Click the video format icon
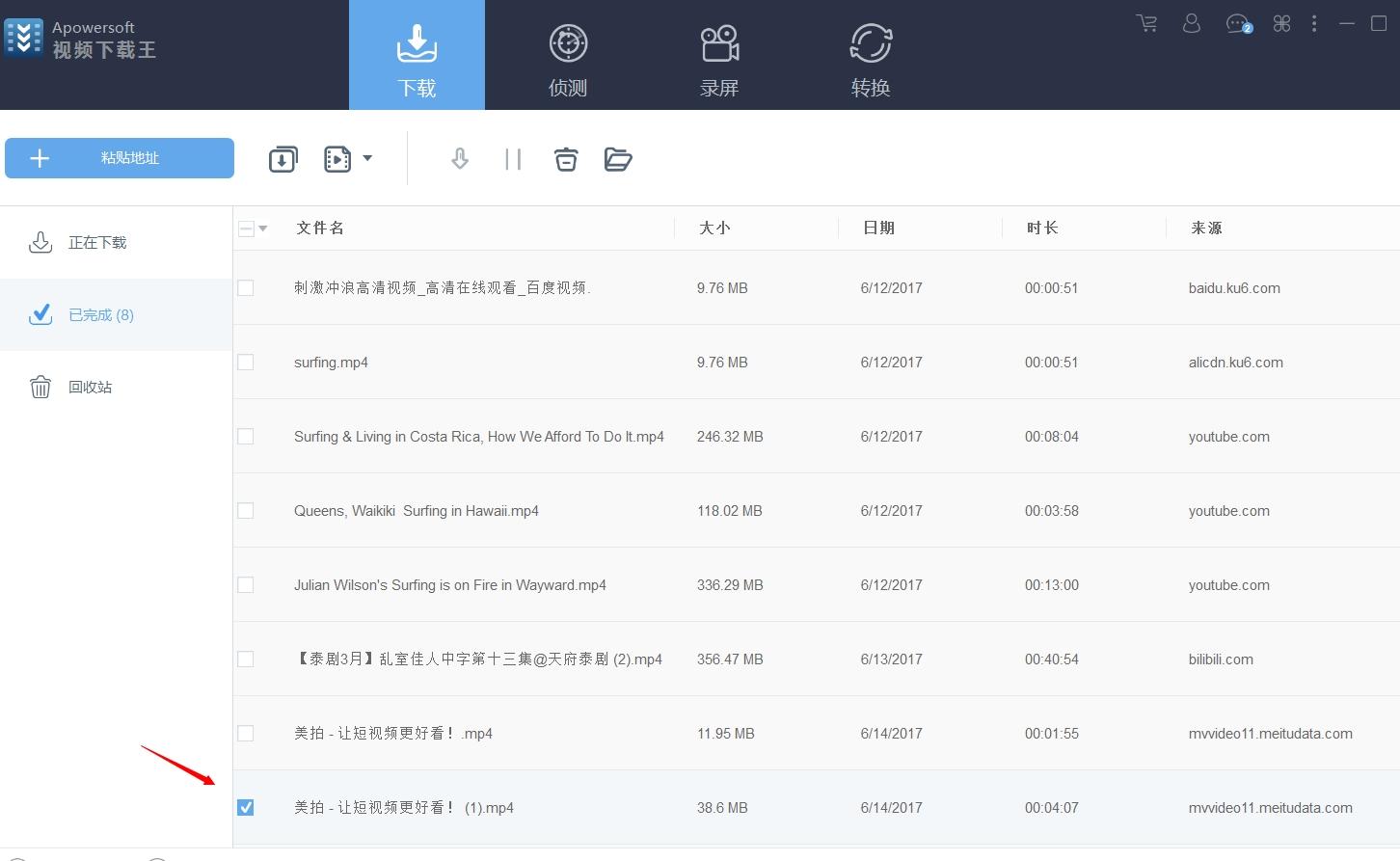1400x861 pixels. click(x=337, y=159)
